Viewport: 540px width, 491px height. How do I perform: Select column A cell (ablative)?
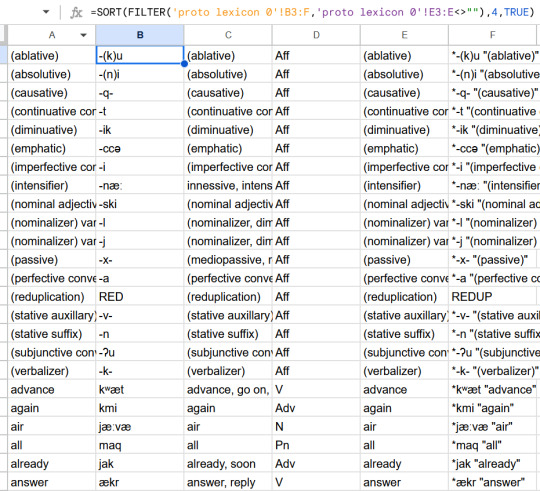tap(52, 55)
